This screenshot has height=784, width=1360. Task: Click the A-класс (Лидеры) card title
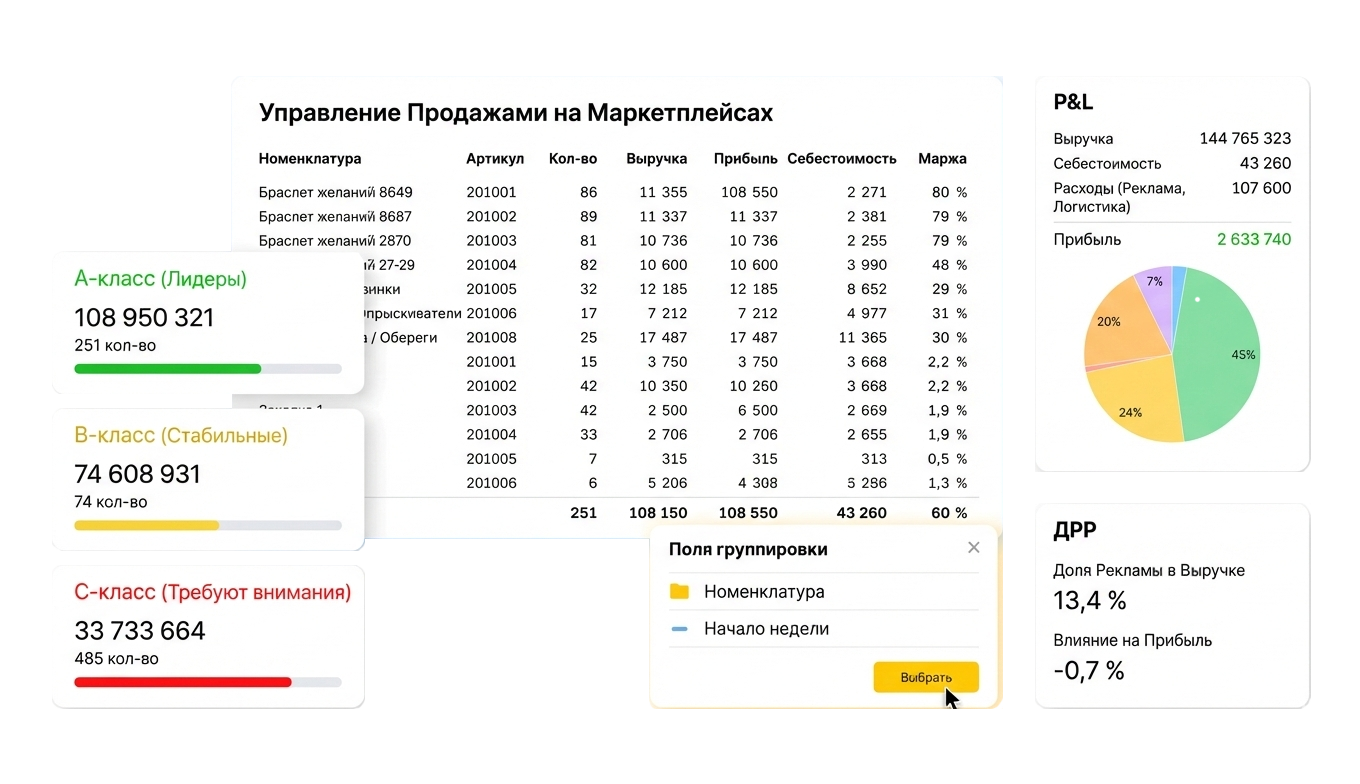click(x=160, y=279)
